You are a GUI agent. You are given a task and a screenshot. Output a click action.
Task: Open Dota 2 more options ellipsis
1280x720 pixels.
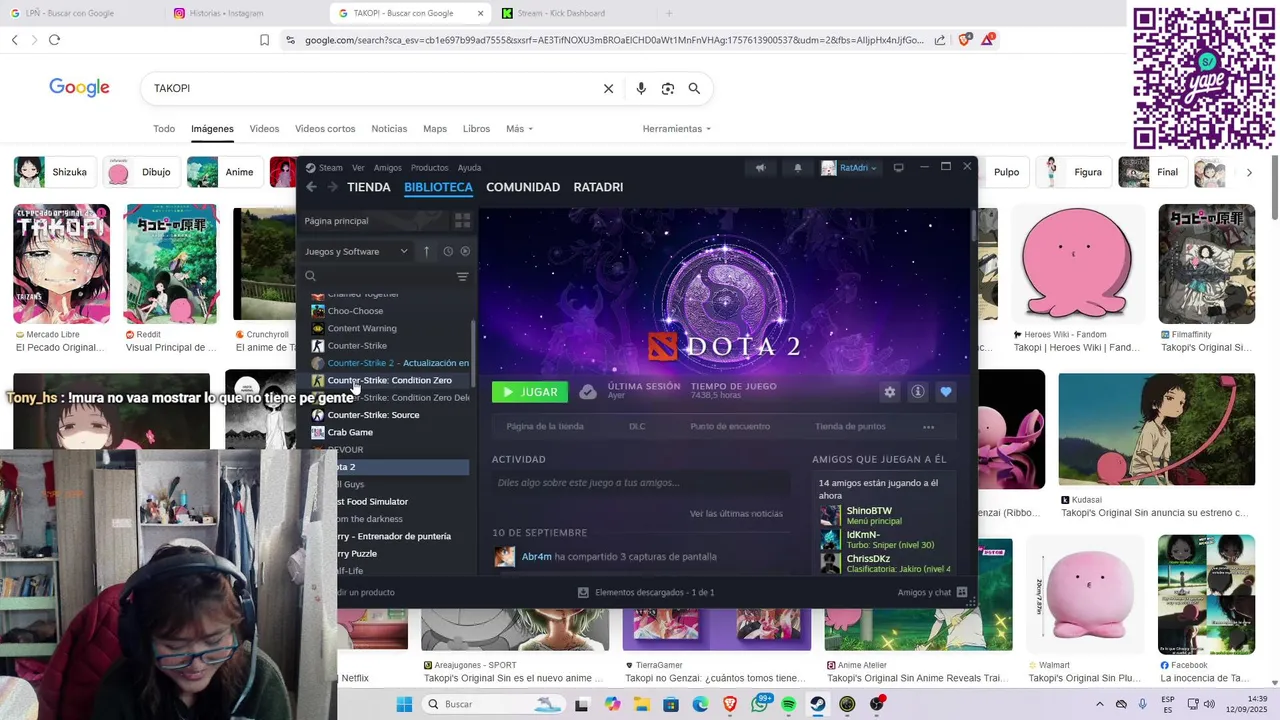(x=928, y=427)
